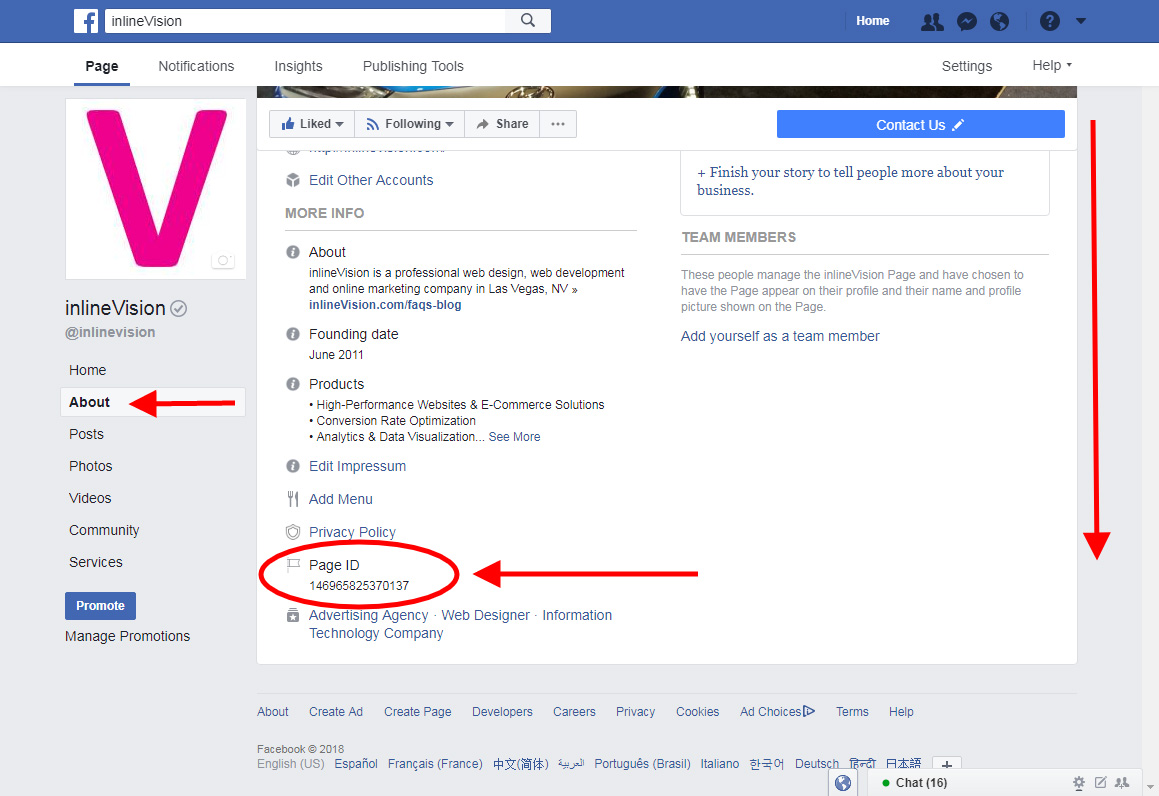Click the category icon beside Advertising Agency
Screen dimensions: 1159x796
293,616
